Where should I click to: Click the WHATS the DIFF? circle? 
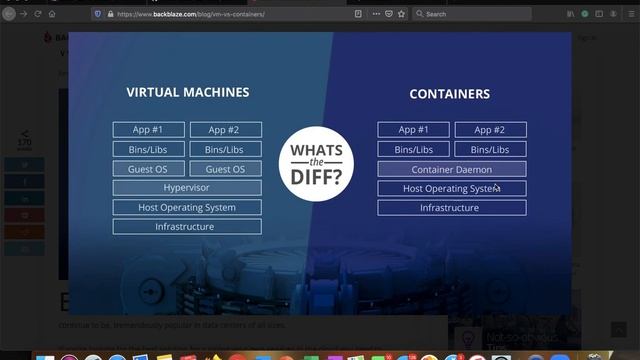click(316, 164)
